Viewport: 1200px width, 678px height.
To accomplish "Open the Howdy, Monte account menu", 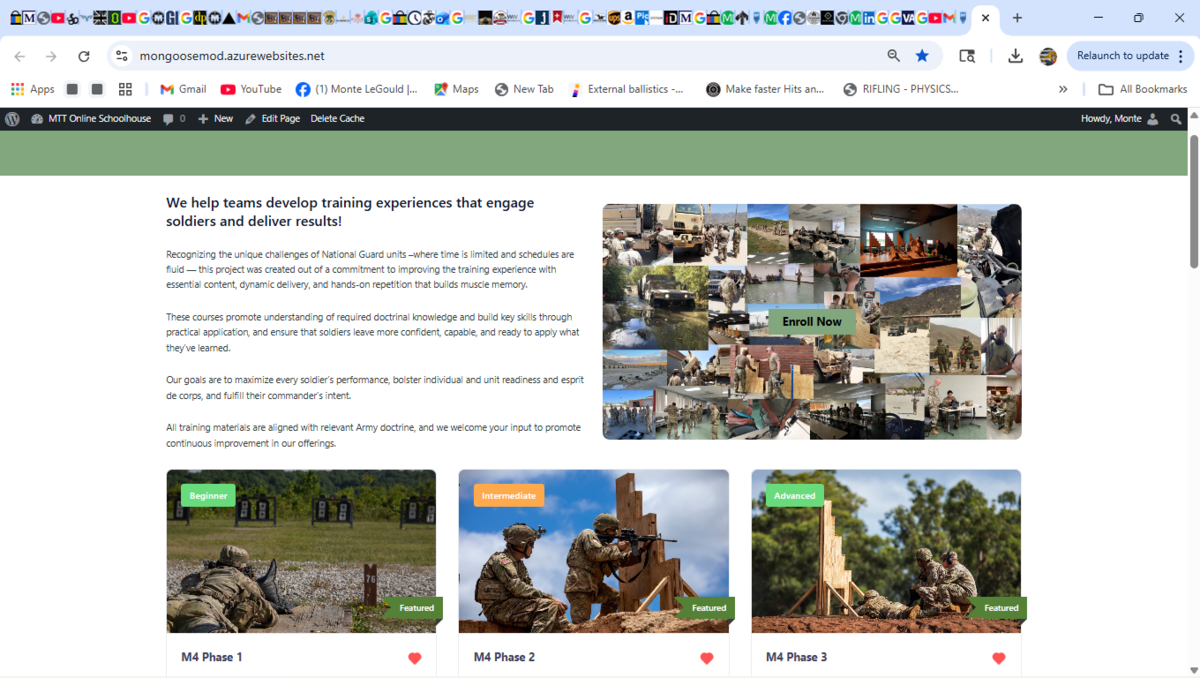I will (x=1118, y=119).
